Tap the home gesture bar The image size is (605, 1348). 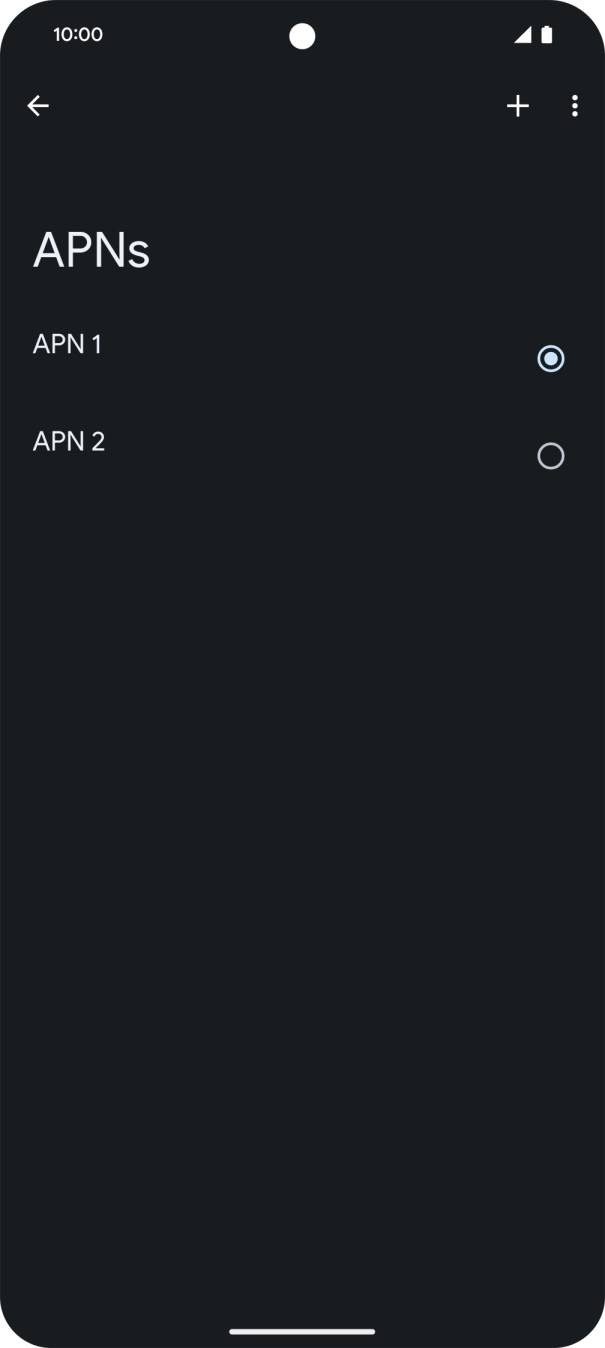[302, 1331]
